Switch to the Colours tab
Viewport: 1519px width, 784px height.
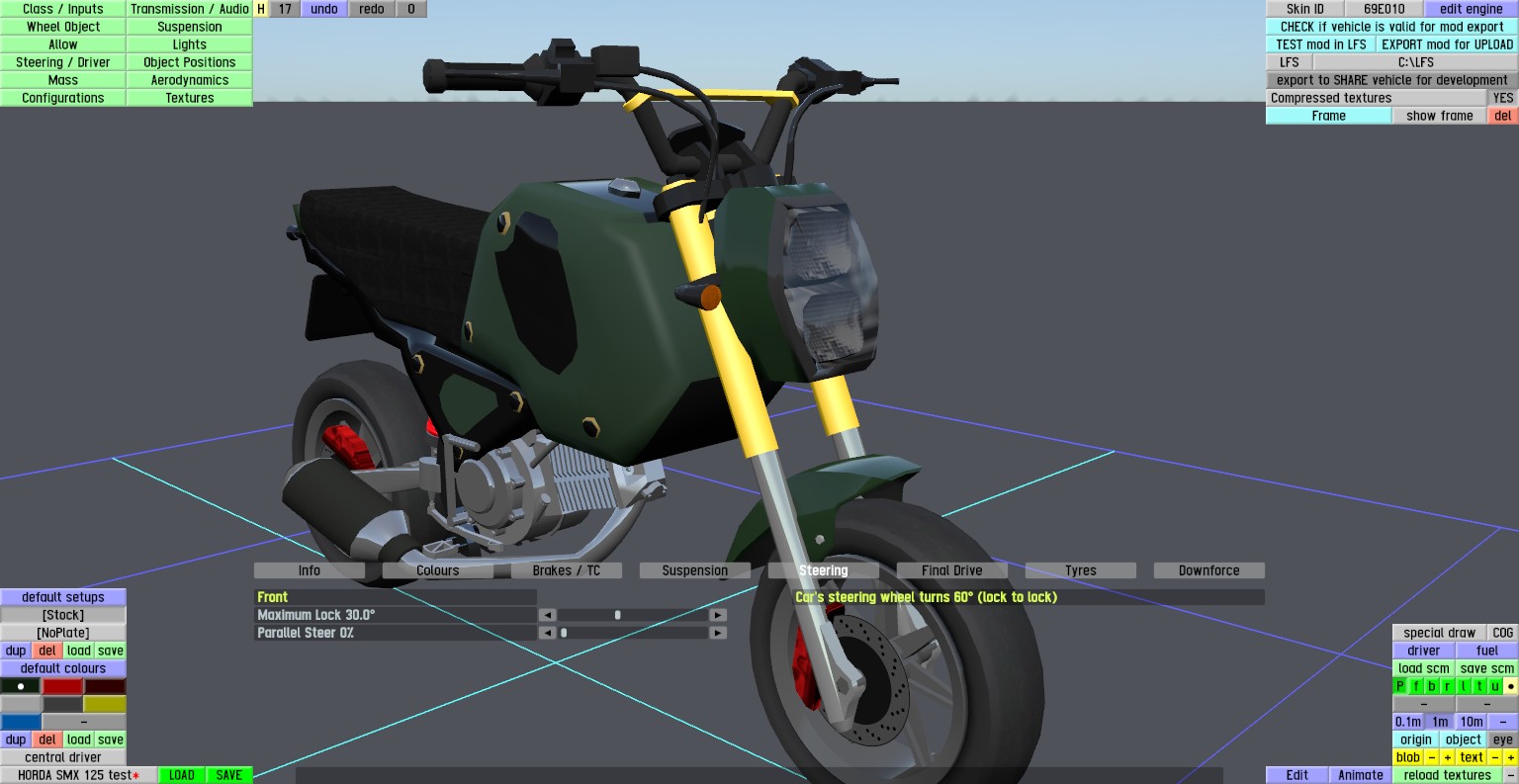coord(438,570)
